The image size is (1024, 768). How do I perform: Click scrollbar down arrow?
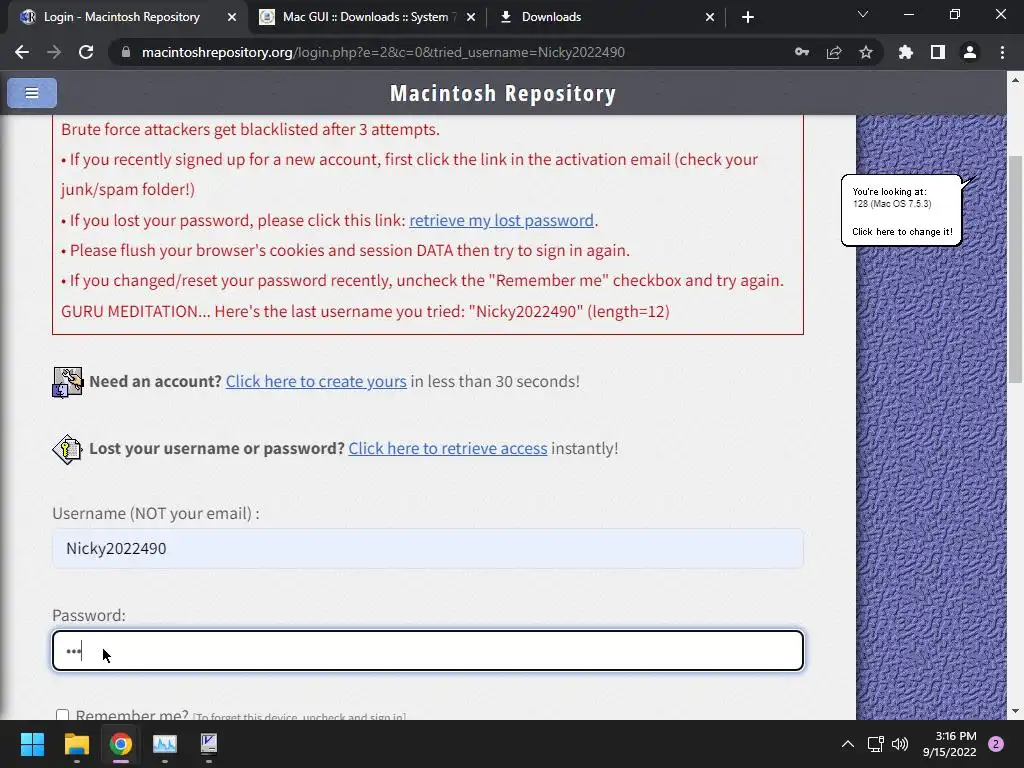pos(1015,711)
